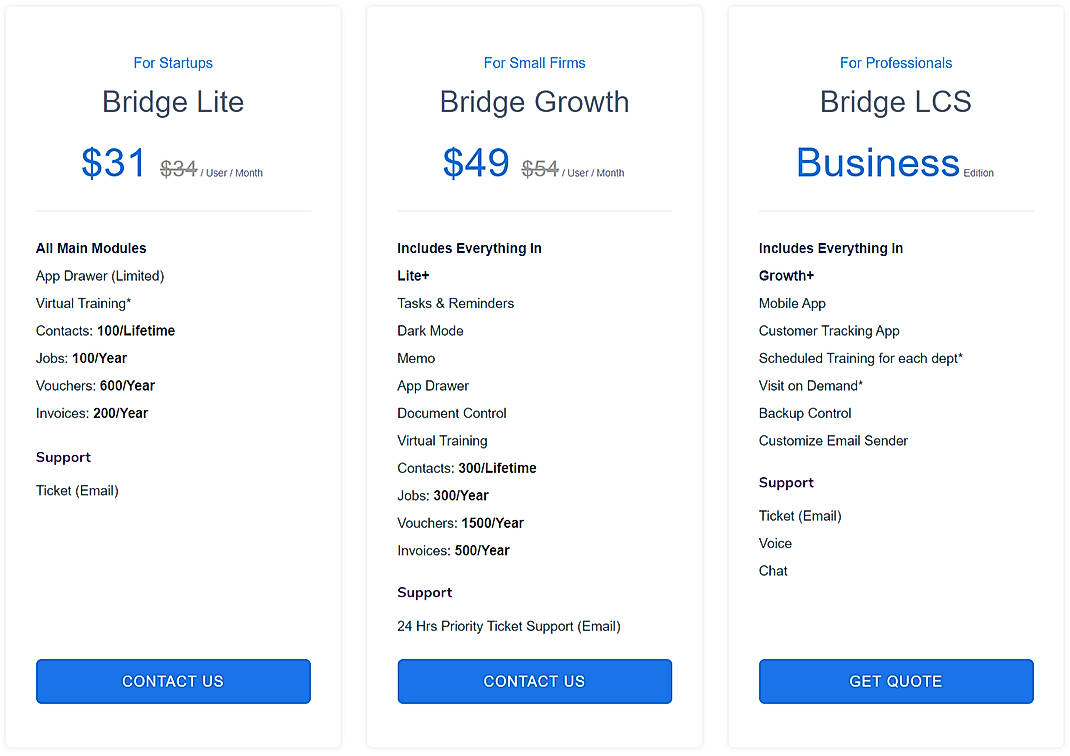This screenshot has height=756, width=1070.
Task: Click GET QUOTE for Bridge LCS Business
Action: point(895,681)
